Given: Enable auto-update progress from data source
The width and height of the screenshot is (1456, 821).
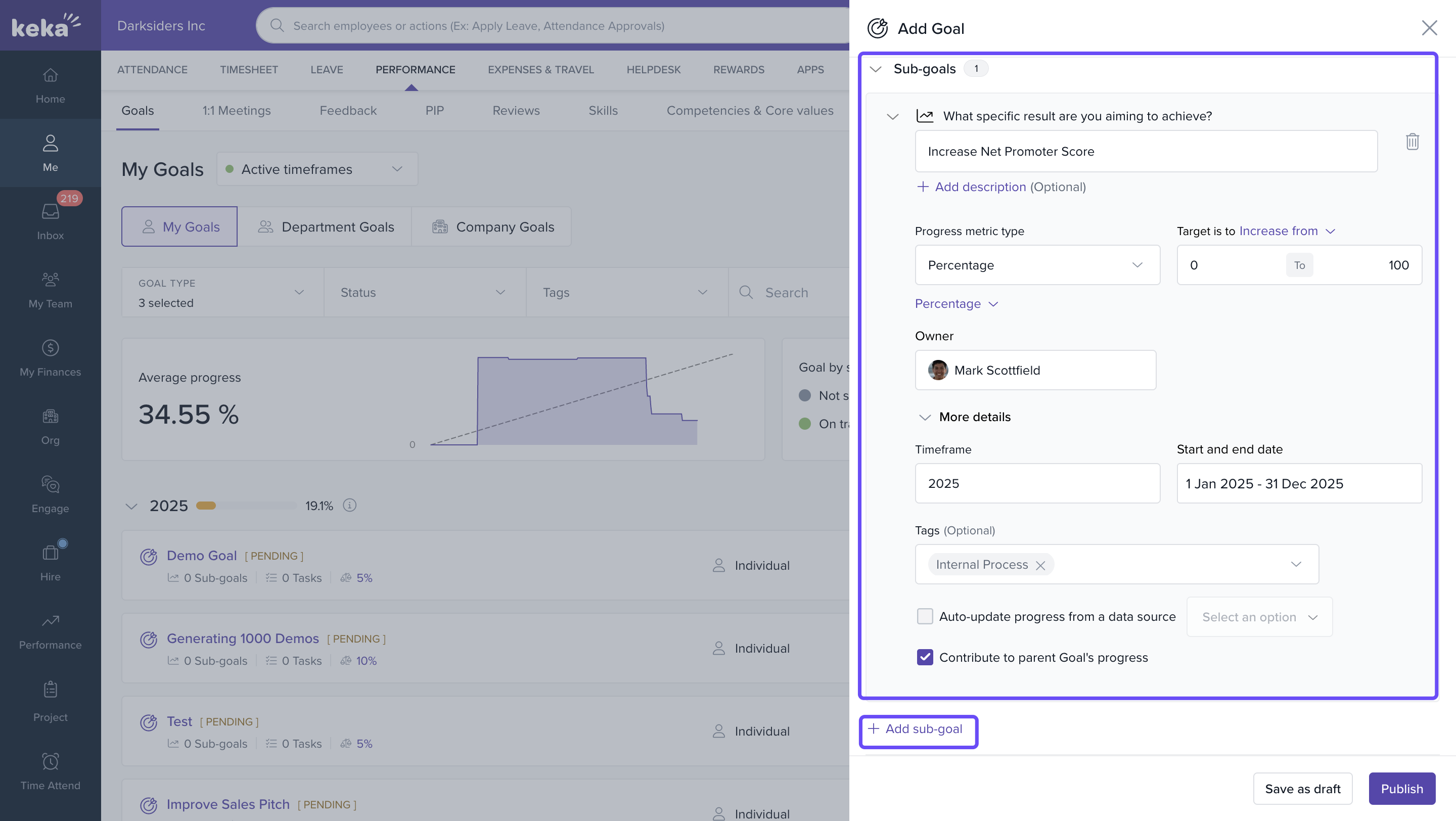Looking at the screenshot, I should [925, 616].
